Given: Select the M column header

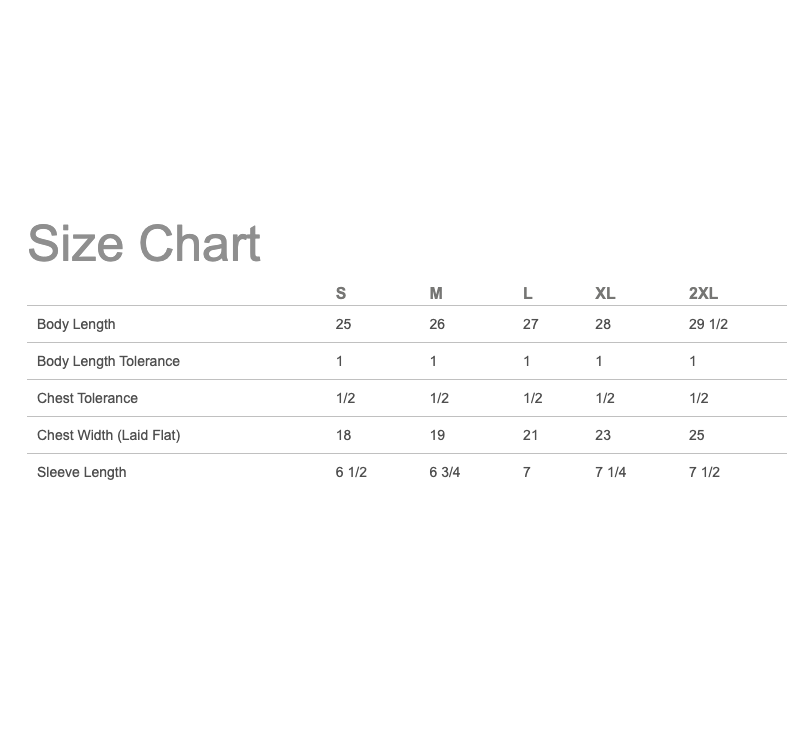Looking at the screenshot, I should pyautogui.click(x=436, y=293).
